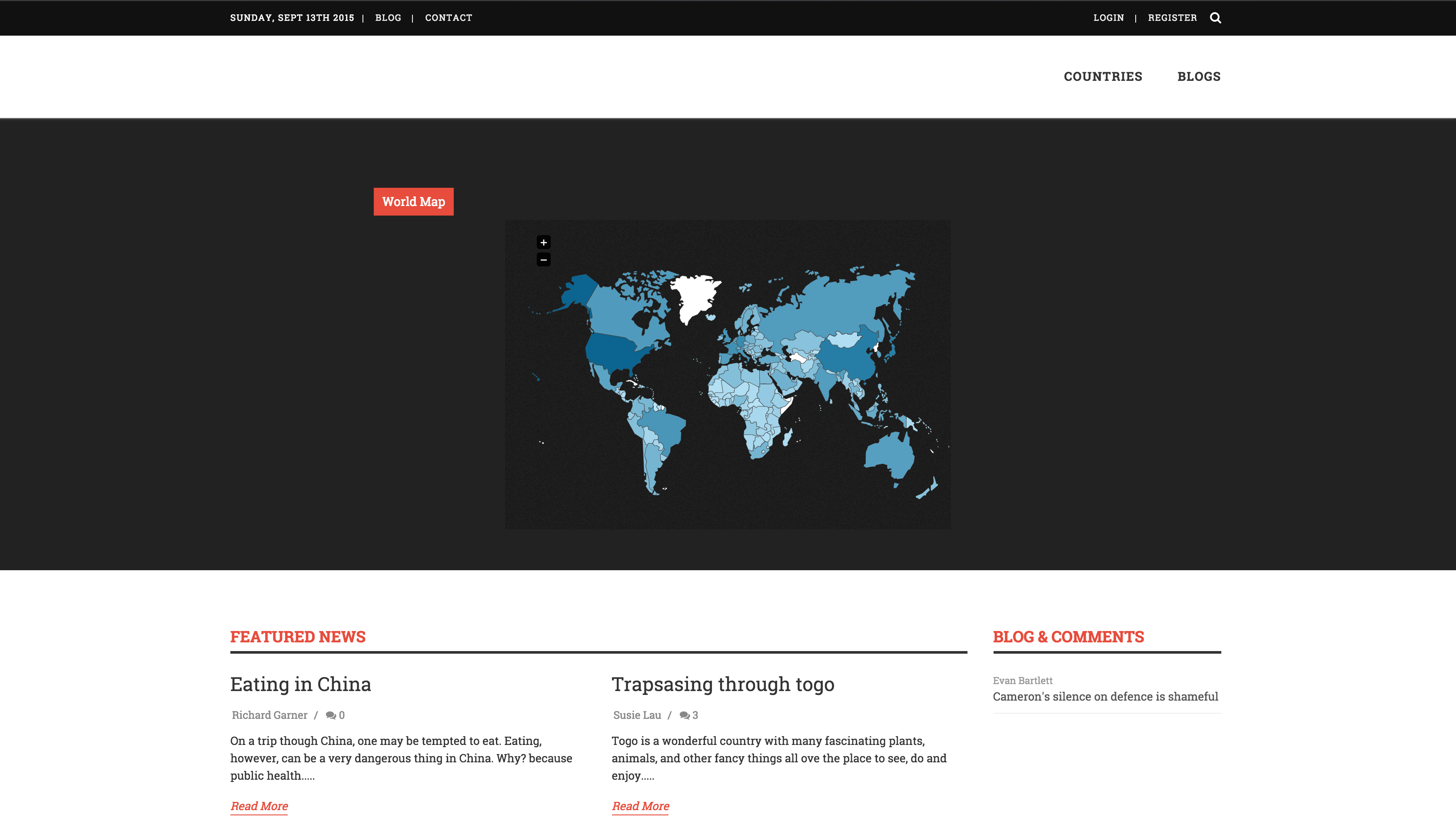This screenshot has width=1456, height=831.
Task: Zoom out on the world map
Action: (x=543, y=260)
